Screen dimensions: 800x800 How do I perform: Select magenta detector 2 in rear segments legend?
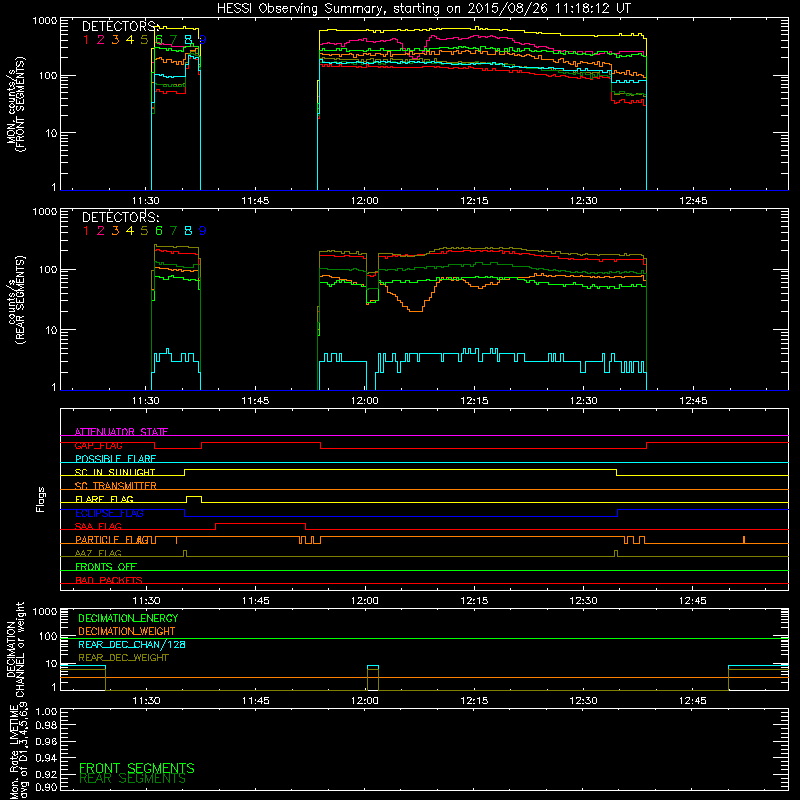point(101,231)
